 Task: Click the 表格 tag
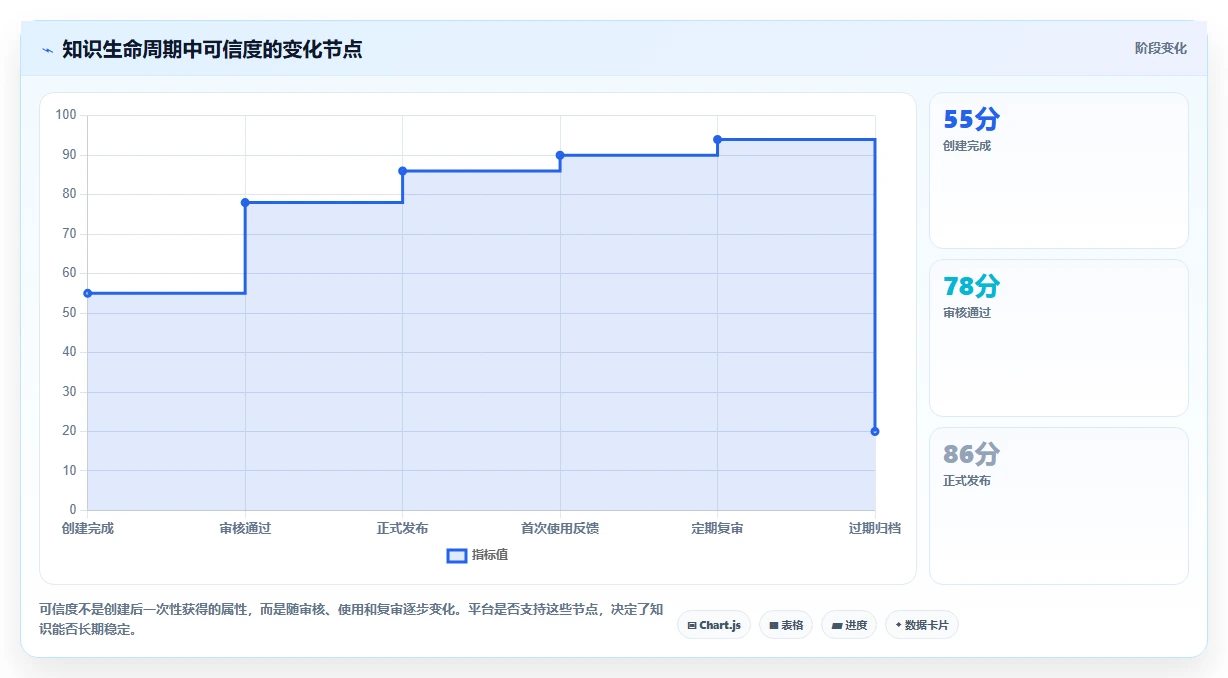(x=786, y=625)
